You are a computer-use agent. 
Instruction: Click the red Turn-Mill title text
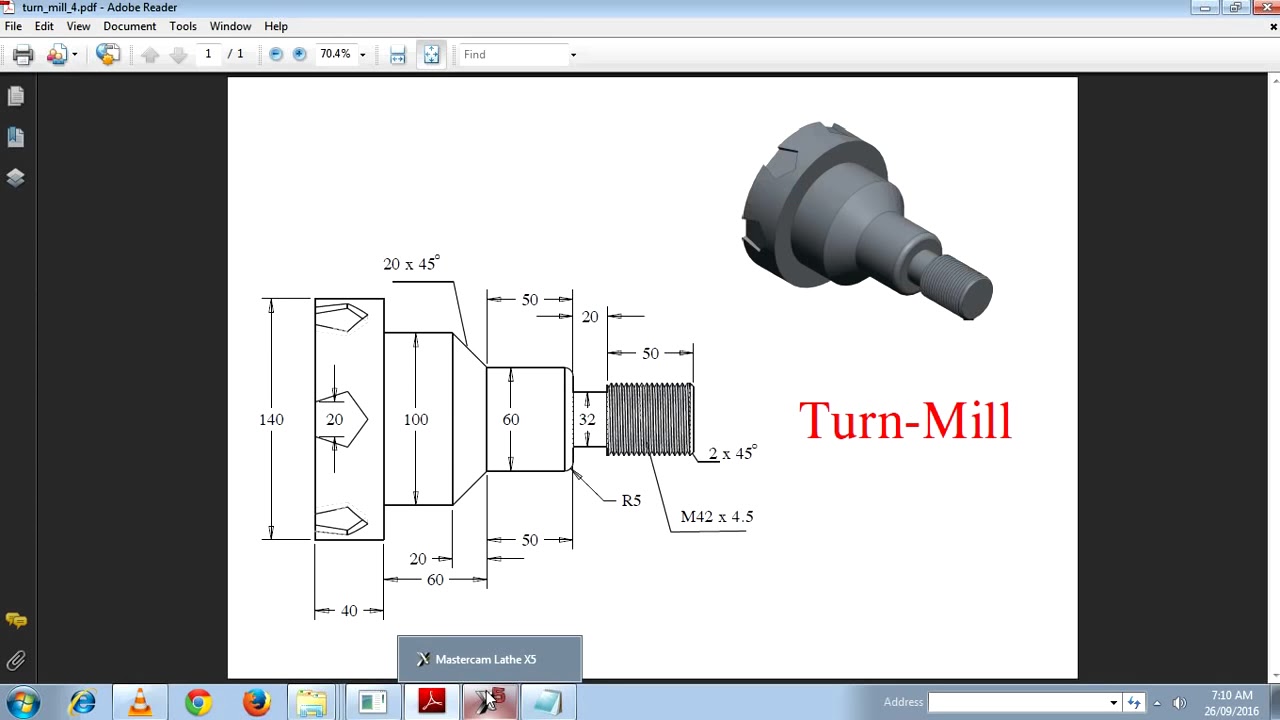(905, 420)
